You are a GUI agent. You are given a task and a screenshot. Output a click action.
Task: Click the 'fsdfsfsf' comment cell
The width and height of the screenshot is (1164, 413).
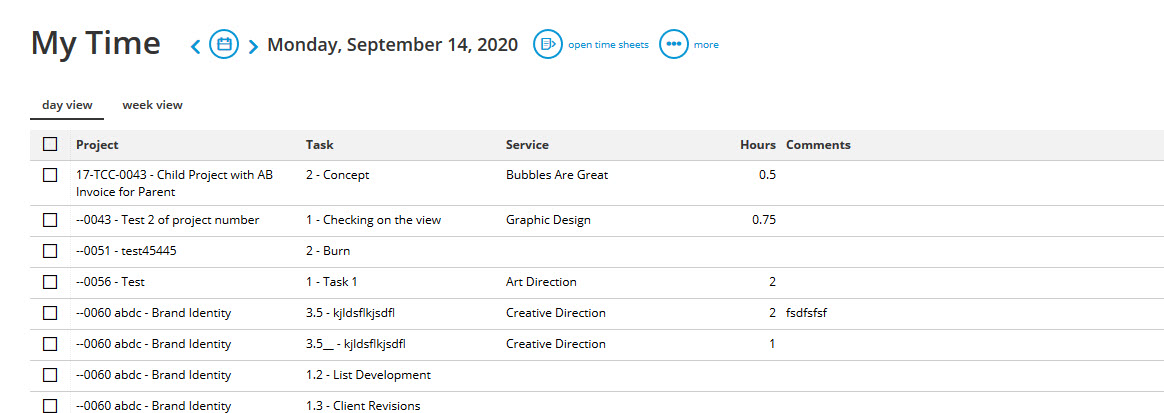(806, 313)
